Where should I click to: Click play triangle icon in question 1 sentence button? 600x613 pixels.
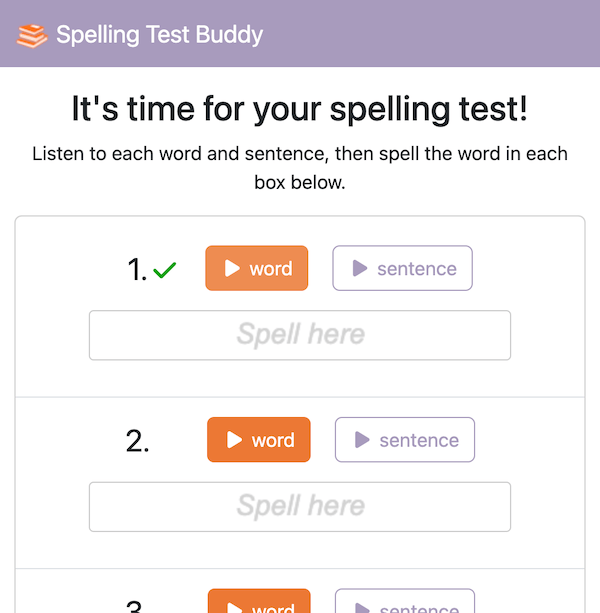(359, 268)
